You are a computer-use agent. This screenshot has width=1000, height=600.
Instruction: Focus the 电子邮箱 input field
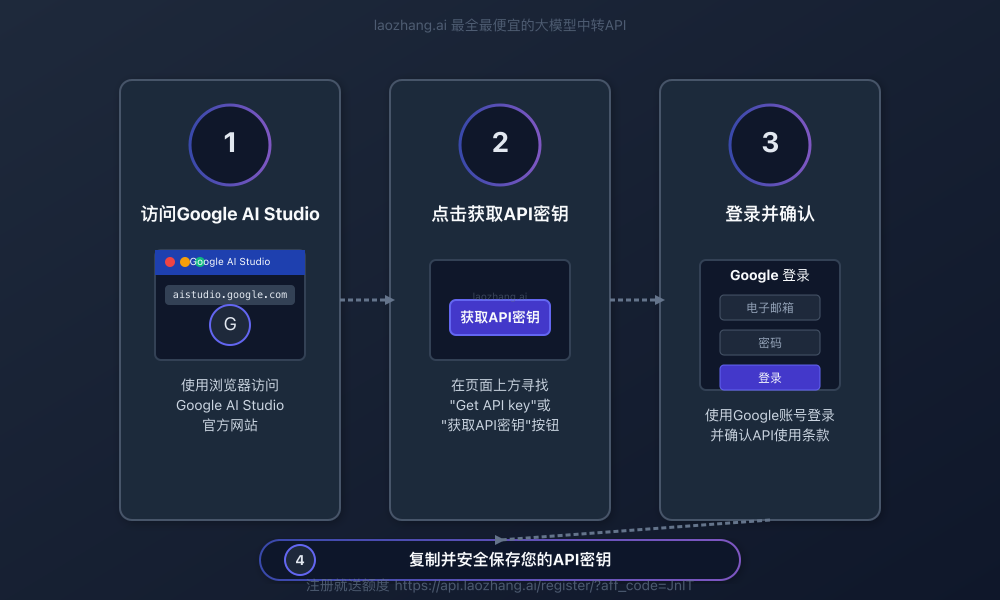click(x=770, y=307)
